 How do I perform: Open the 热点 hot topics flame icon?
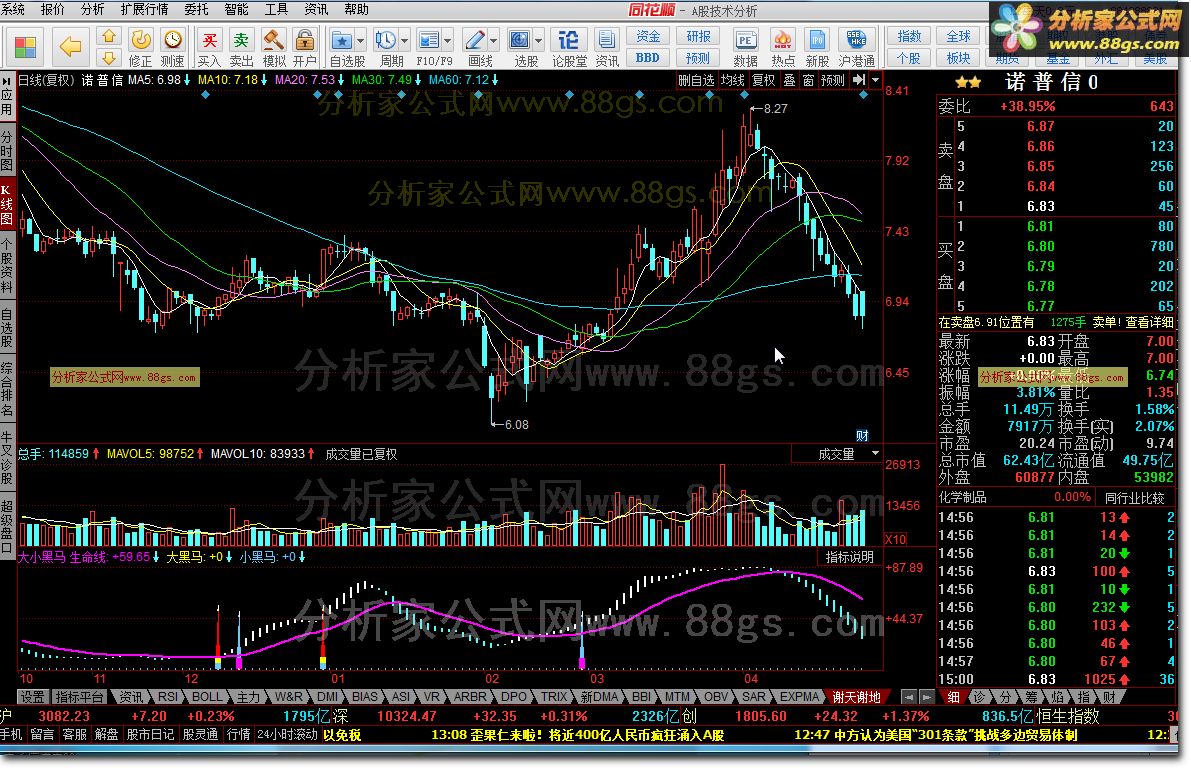(782, 47)
